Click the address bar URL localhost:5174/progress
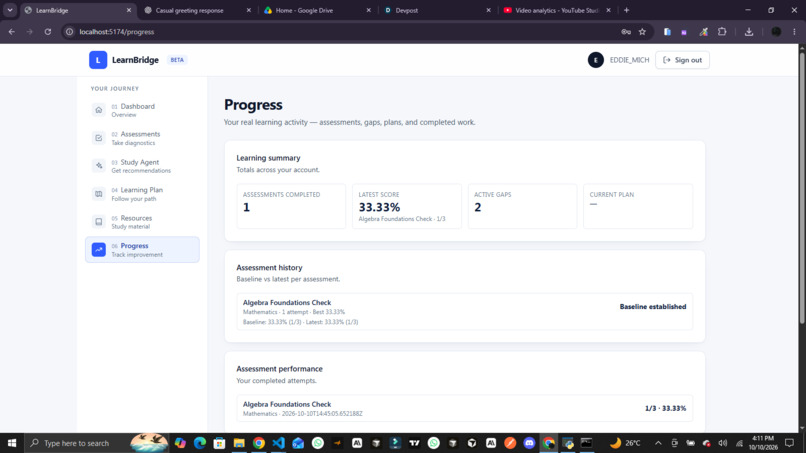Image resolution: width=806 pixels, height=453 pixels. coord(117,31)
